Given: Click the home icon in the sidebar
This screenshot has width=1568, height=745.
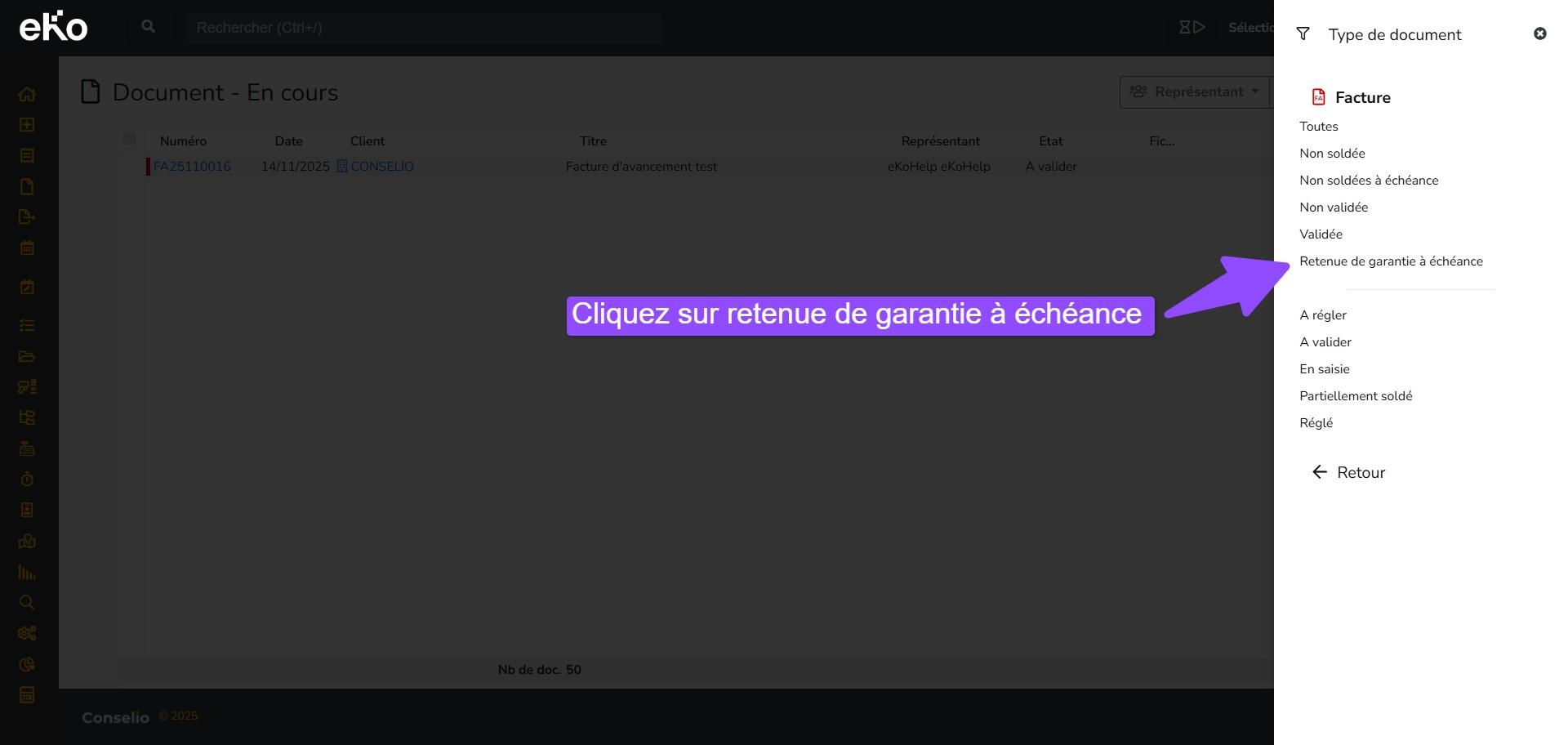Looking at the screenshot, I should [x=27, y=94].
